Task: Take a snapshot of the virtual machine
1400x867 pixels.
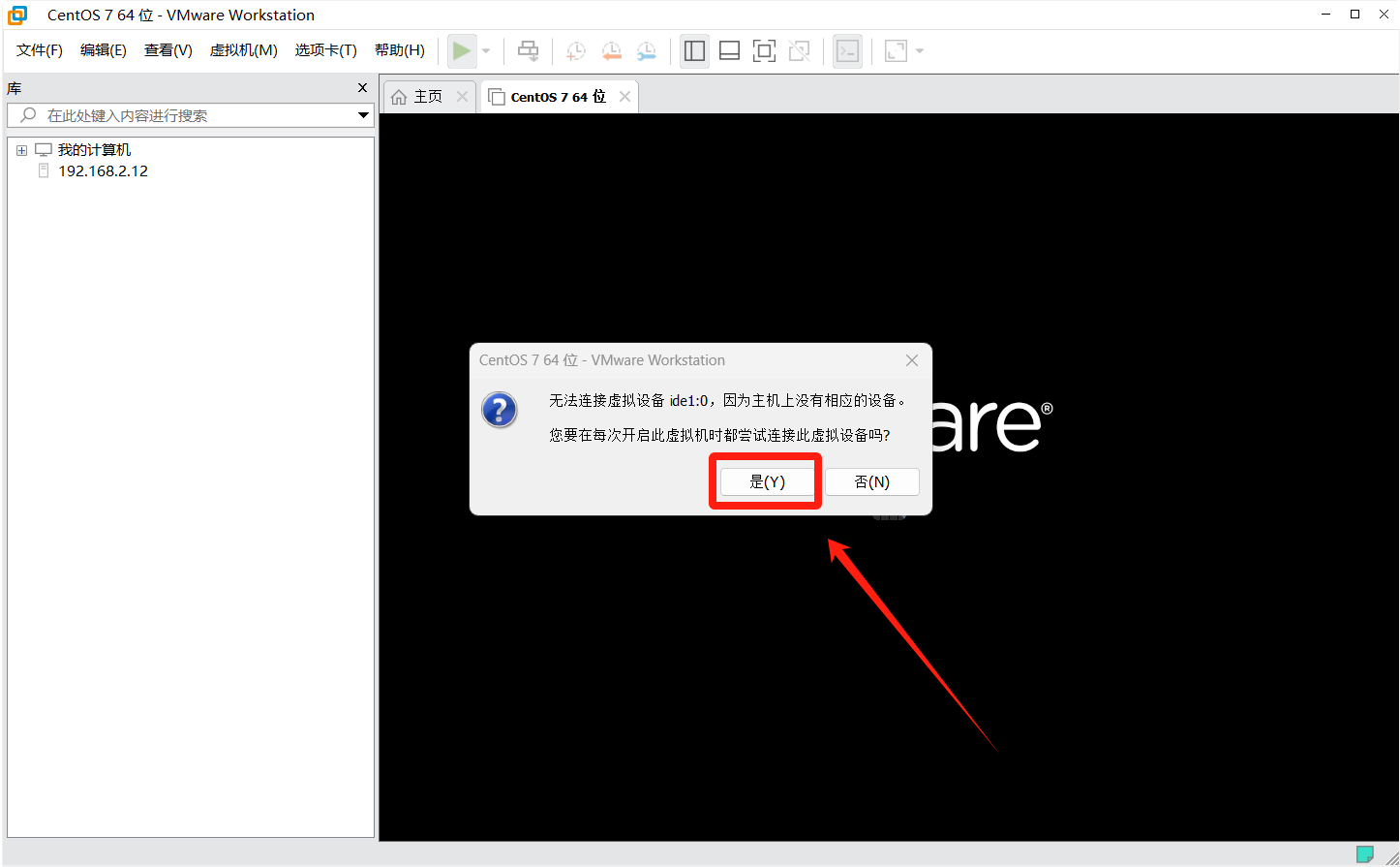Action: (576, 51)
